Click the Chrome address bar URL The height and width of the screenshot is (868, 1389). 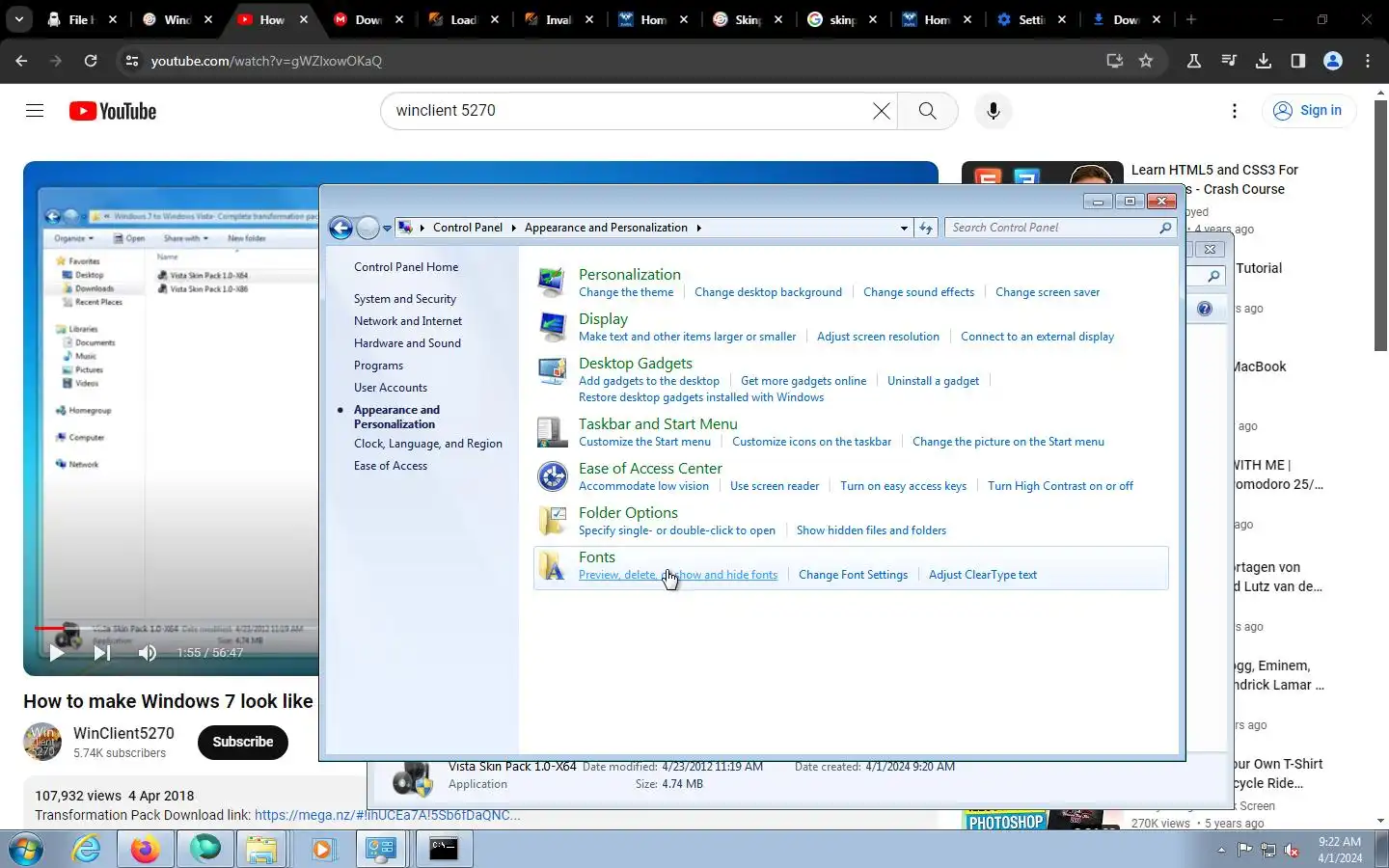click(266, 61)
